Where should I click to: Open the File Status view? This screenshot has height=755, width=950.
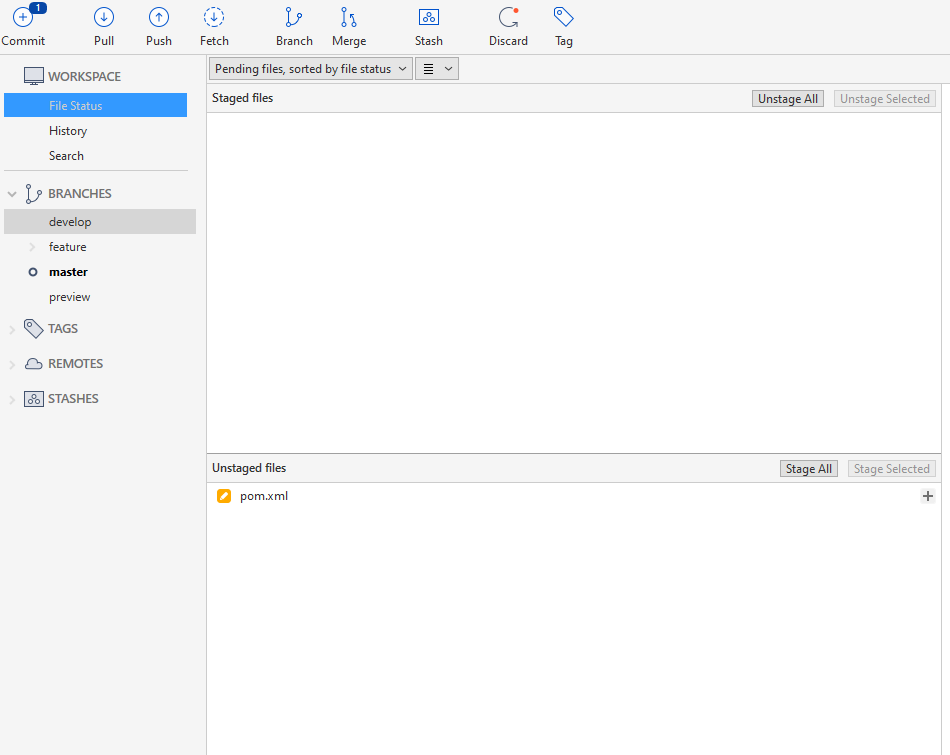point(95,105)
